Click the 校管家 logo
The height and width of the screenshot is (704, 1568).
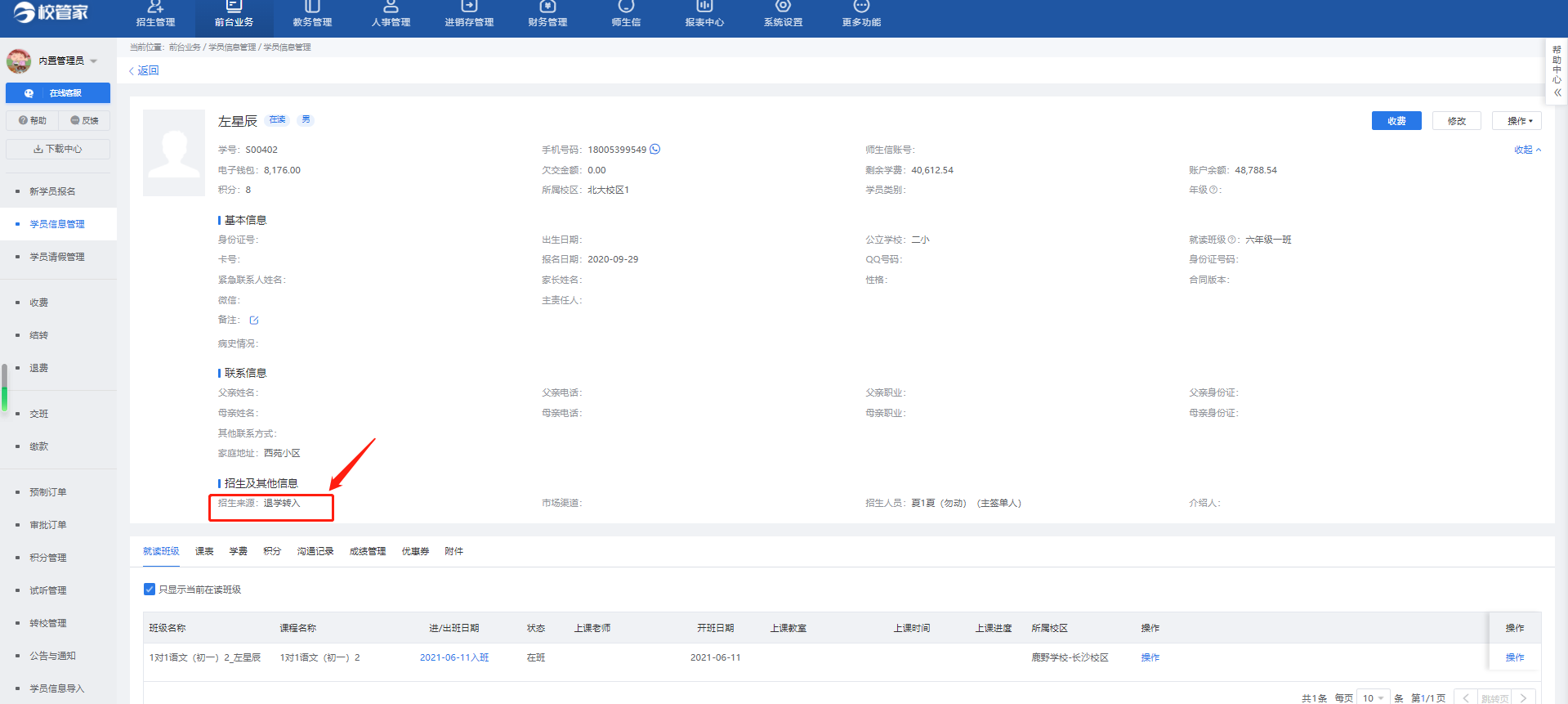click(x=51, y=12)
